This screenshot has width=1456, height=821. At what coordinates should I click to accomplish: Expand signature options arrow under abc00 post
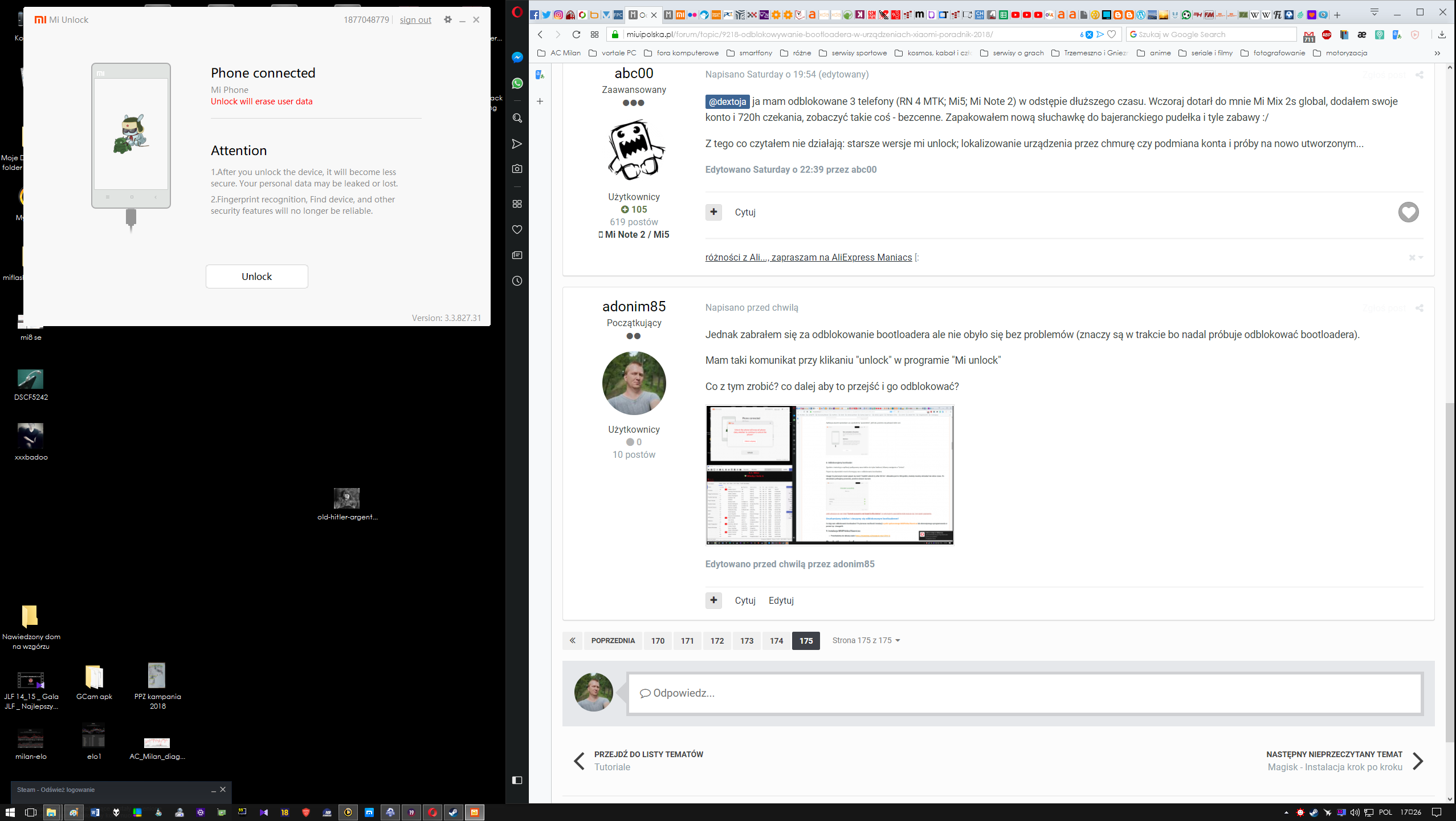[1420, 258]
